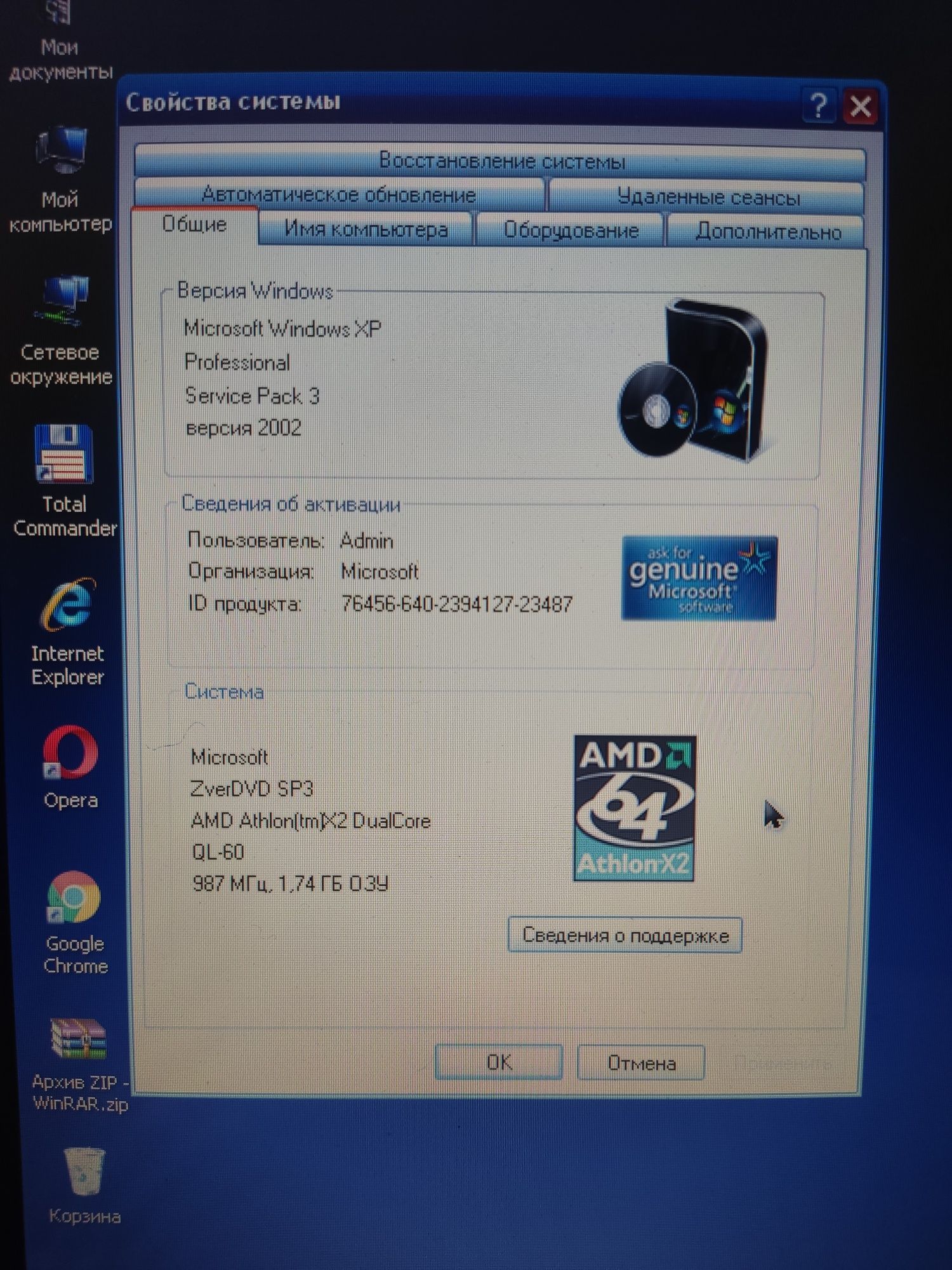Switch to Удаленные сеансы tab

tap(707, 197)
